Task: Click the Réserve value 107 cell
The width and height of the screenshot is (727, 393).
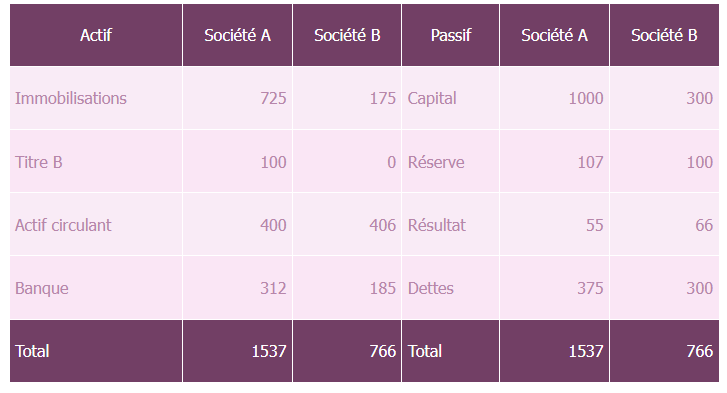Action: pyautogui.click(x=555, y=162)
